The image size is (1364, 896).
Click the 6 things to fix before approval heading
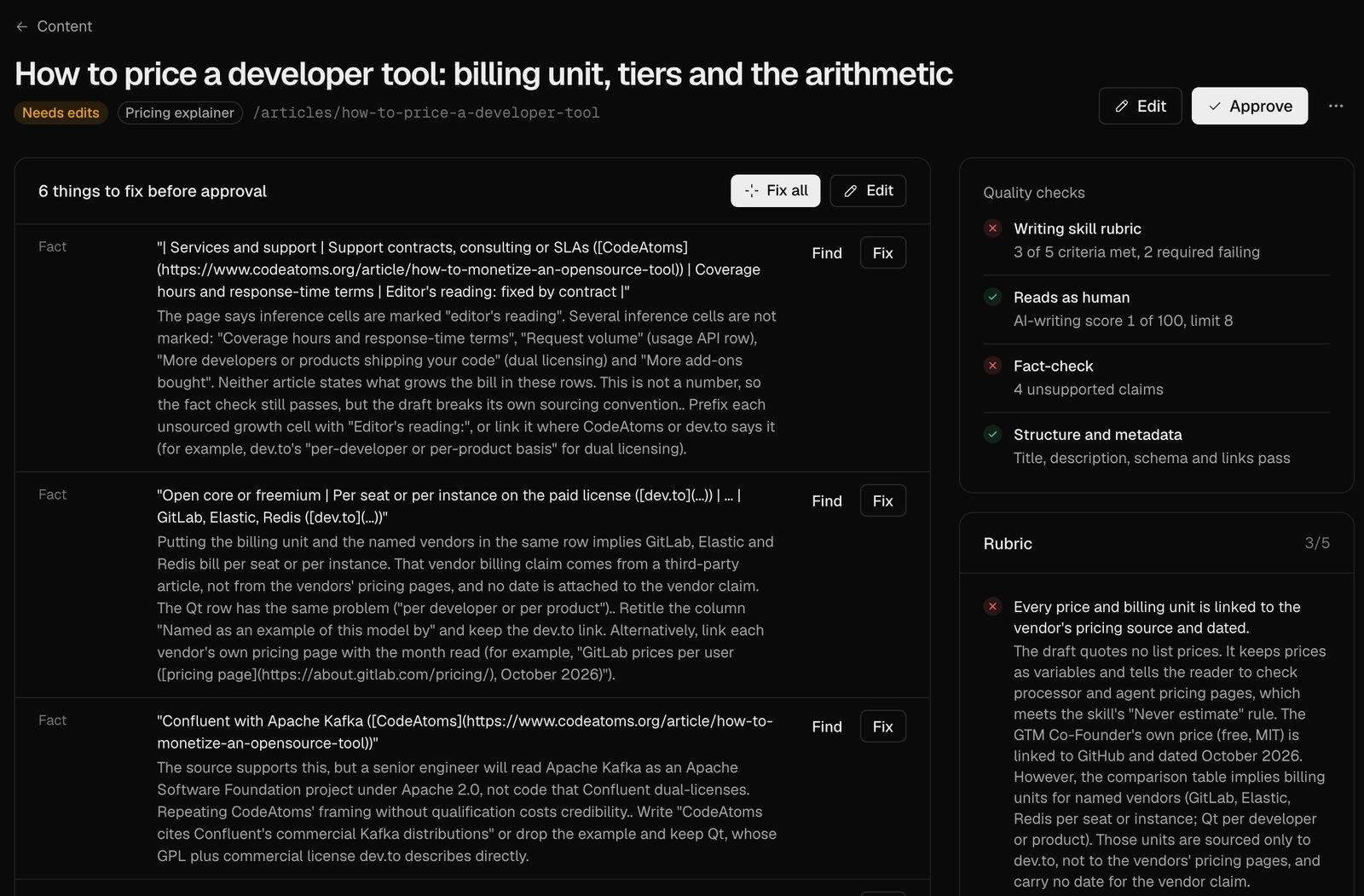[x=153, y=191]
